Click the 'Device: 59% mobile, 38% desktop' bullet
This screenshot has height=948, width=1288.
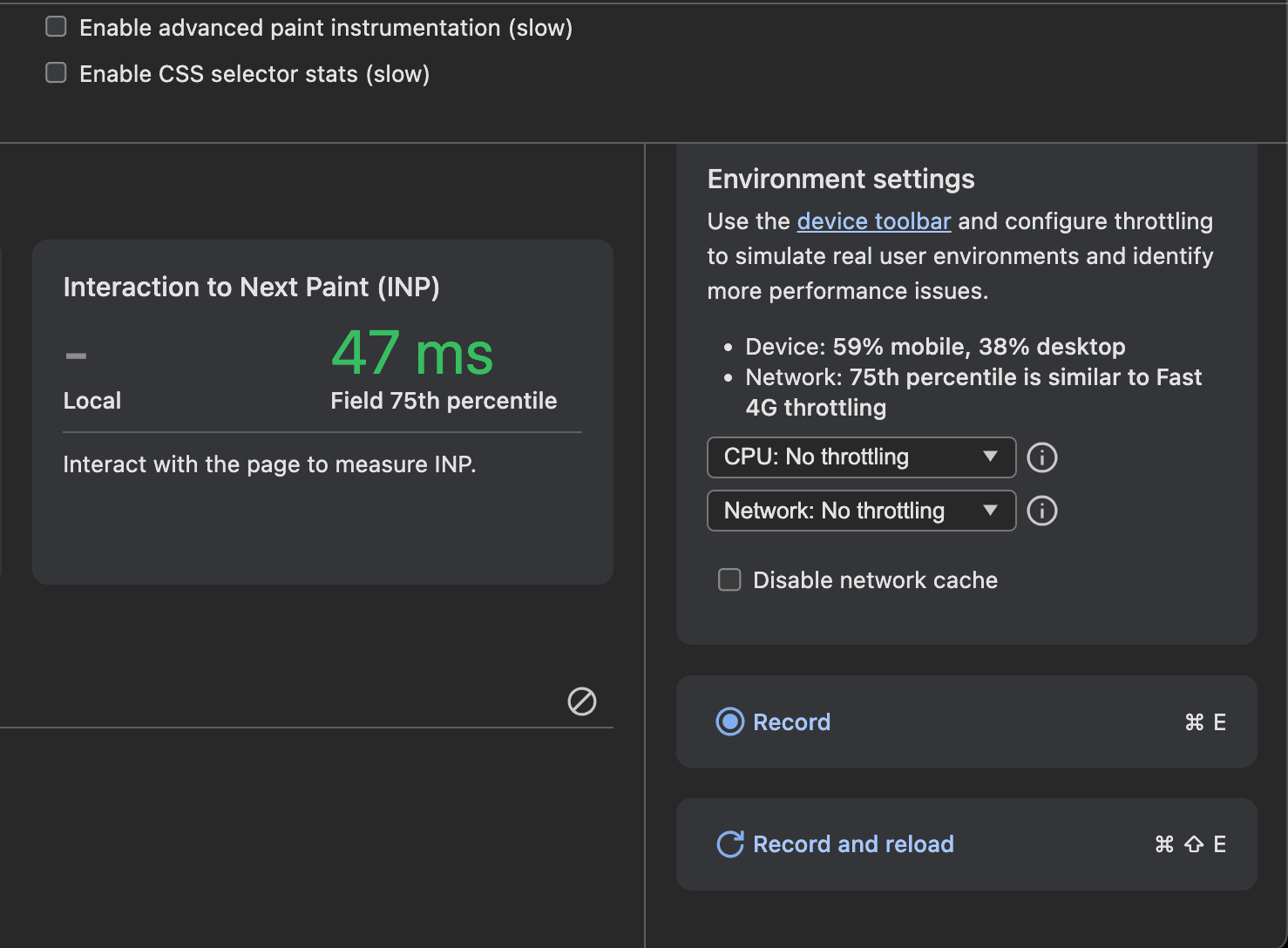click(x=935, y=347)
